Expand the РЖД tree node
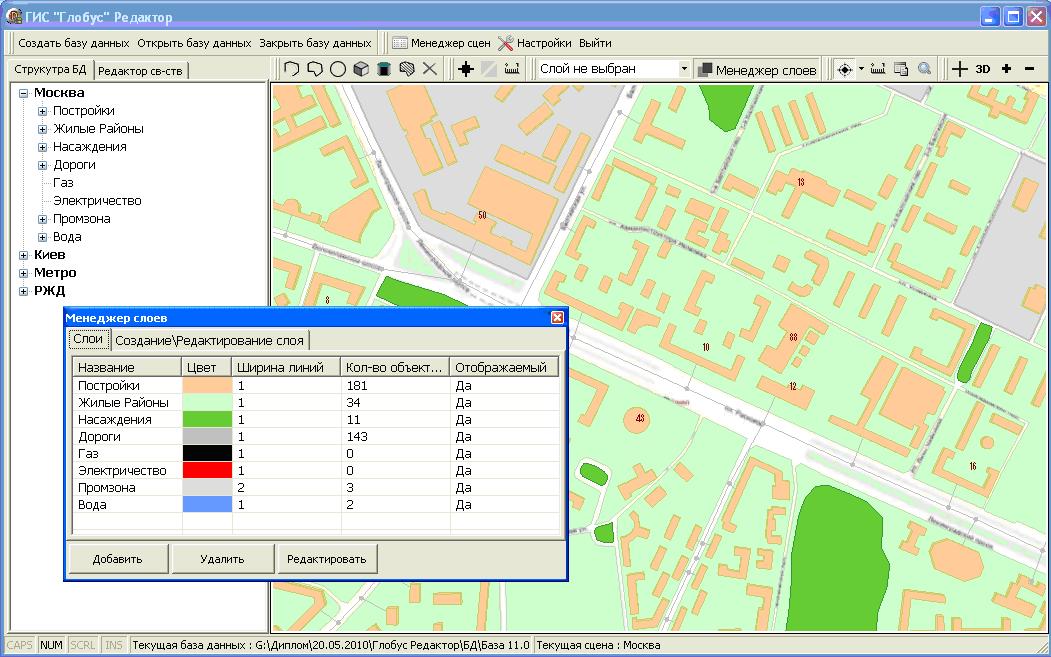1051x657 pixels. point(24,292)
